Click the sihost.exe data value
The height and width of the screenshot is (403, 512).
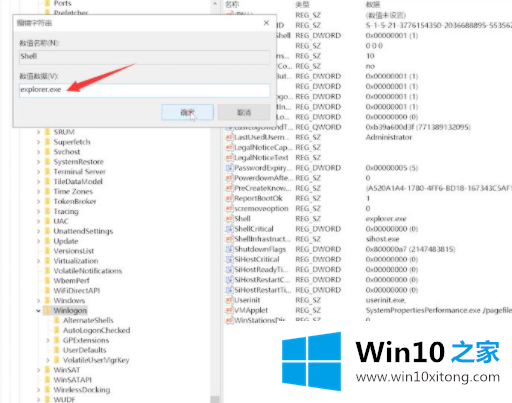click(x=382, y=239)
